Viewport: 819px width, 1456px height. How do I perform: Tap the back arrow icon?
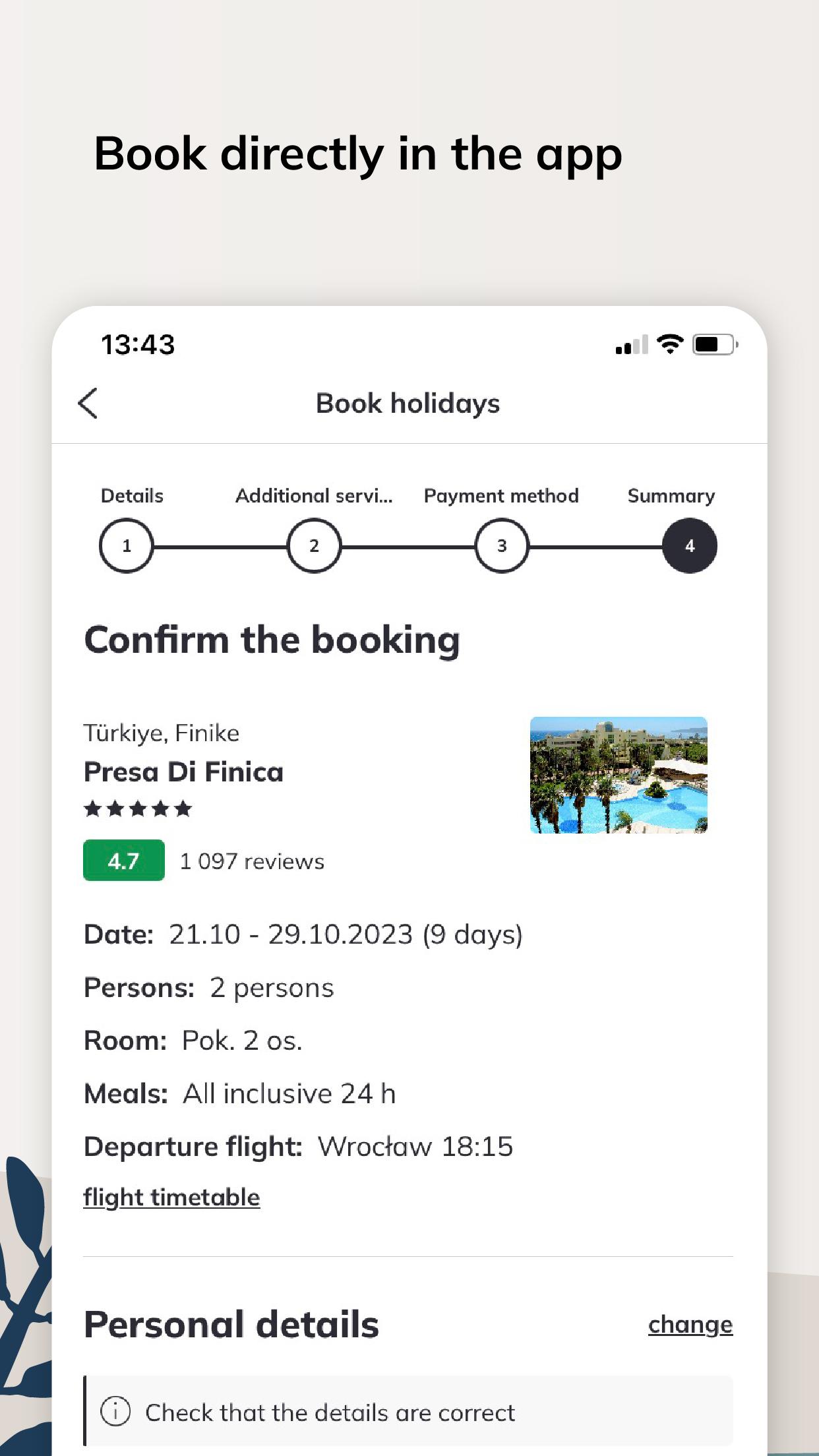point(88,403)
